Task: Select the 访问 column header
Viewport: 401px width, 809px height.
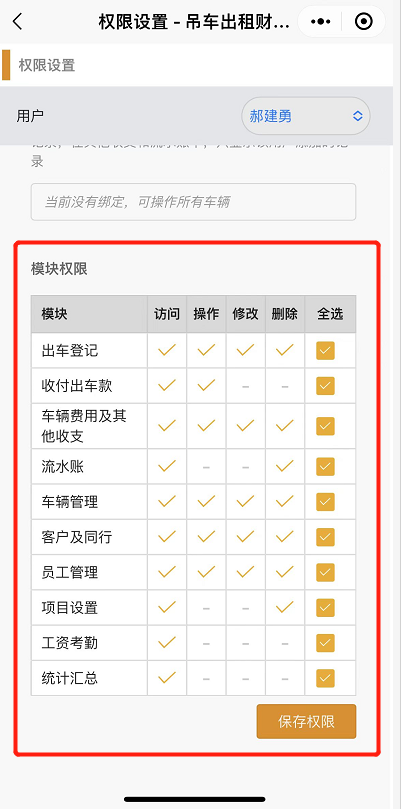Action: point(167,314)
